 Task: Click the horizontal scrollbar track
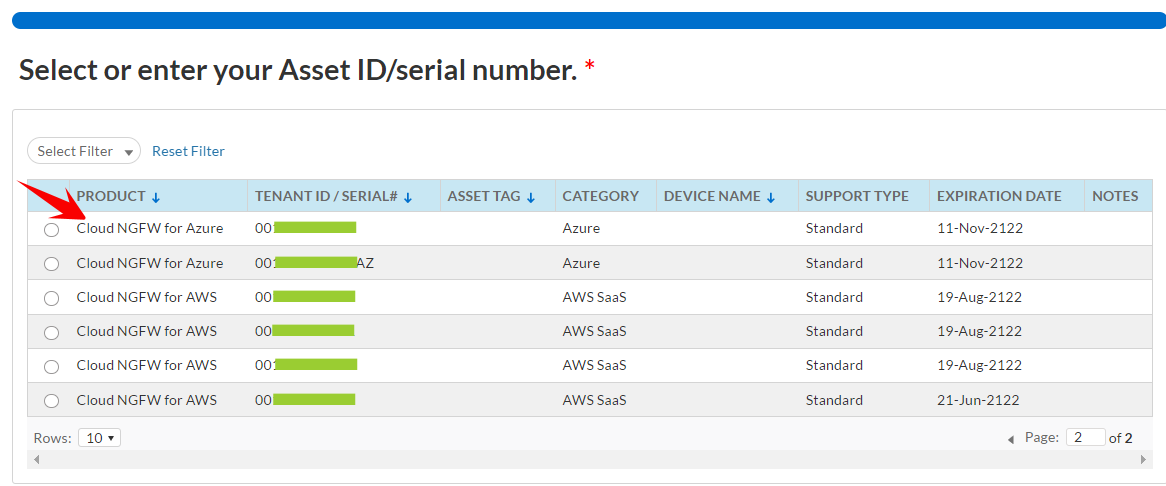pos(590,459)
